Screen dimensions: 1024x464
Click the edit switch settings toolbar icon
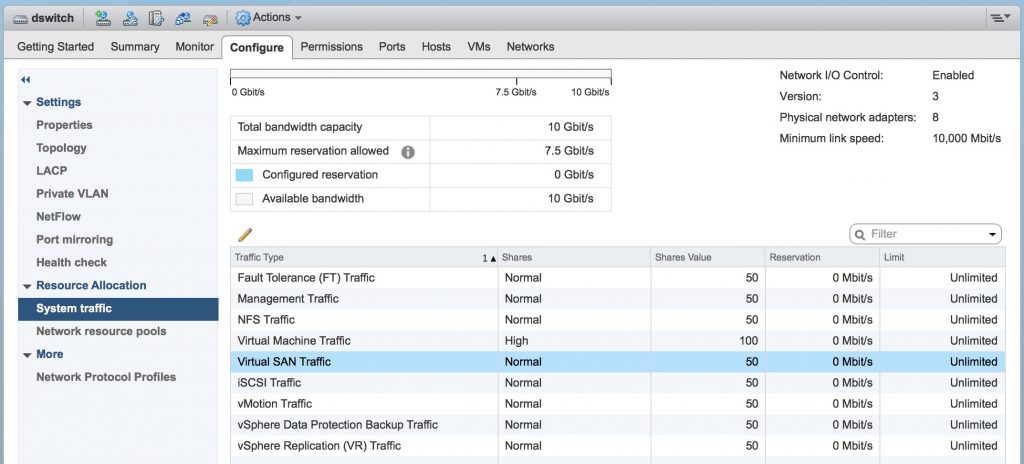(x=209, y=17)
